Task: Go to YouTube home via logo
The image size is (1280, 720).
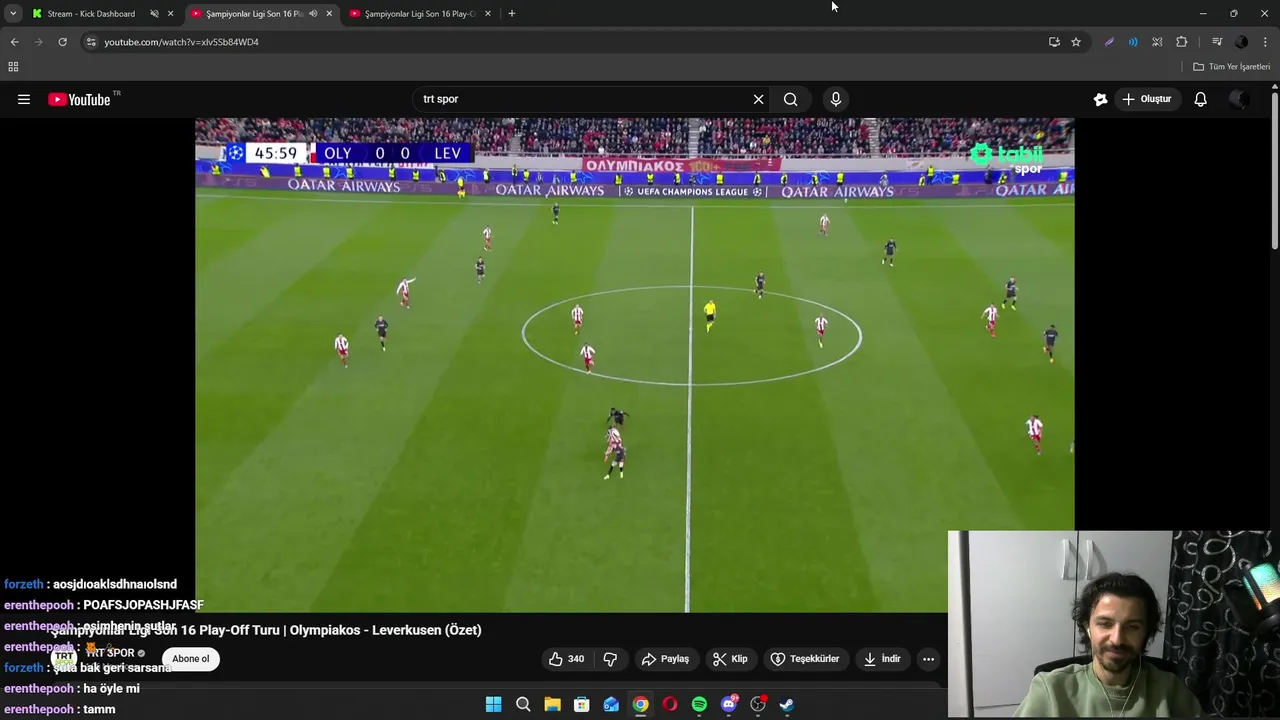Action: tap(79, 99)
